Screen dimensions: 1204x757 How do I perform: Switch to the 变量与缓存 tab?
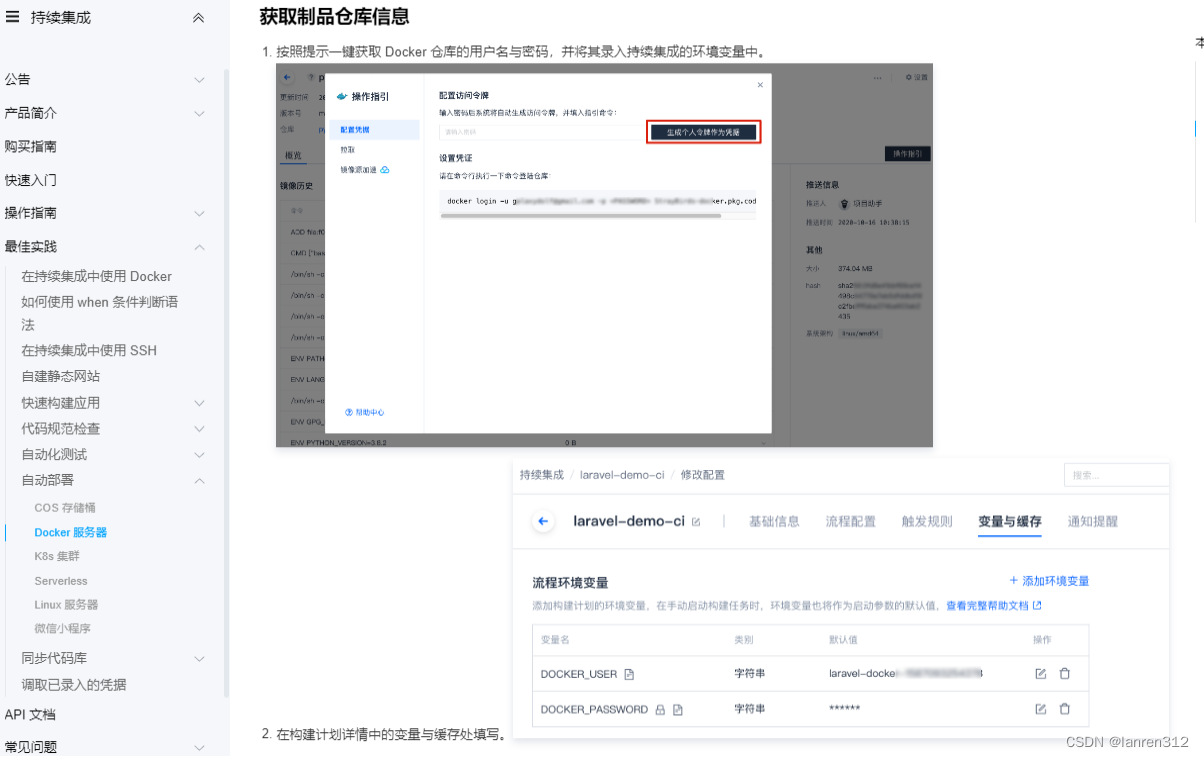(1010, 521)
